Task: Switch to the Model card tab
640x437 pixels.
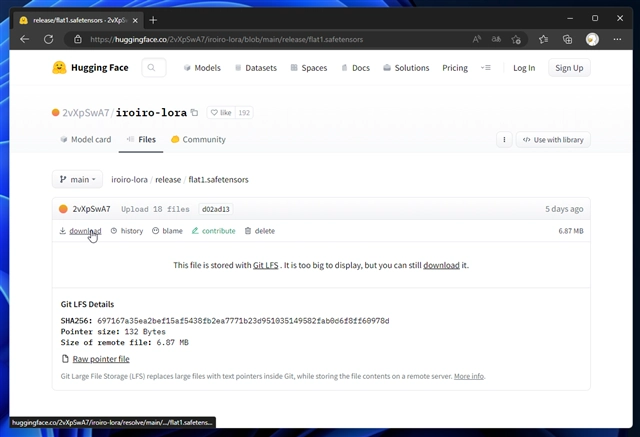Action: (x=86, y=140)
